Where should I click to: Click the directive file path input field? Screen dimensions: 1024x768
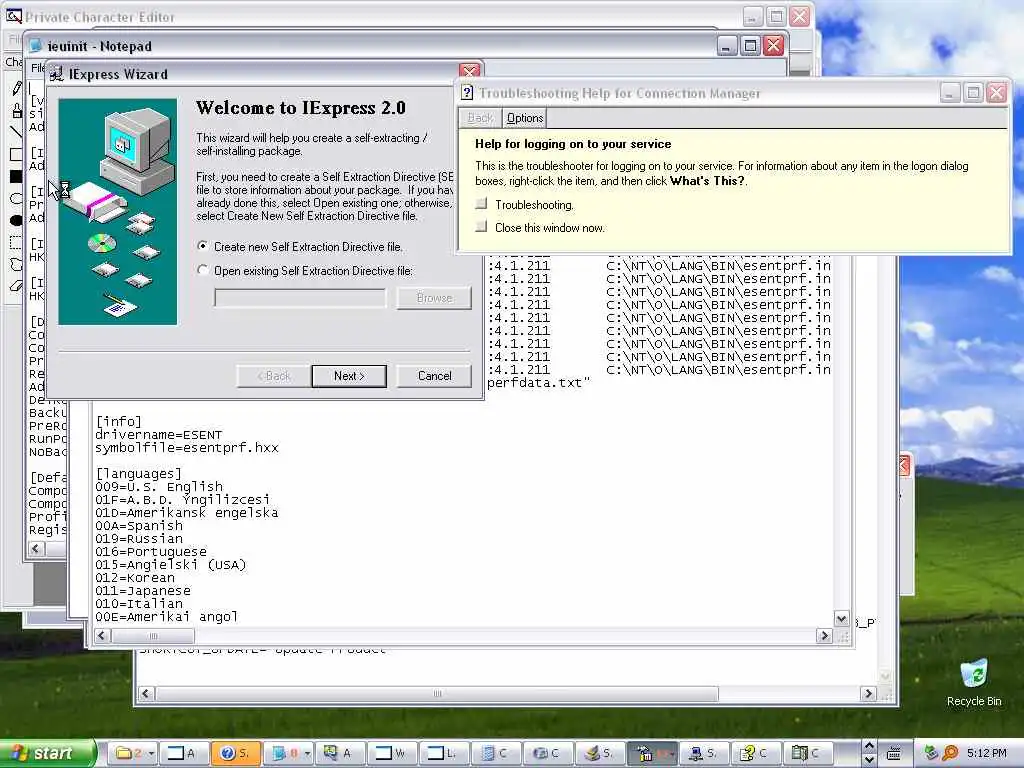[x=300, y=298]
